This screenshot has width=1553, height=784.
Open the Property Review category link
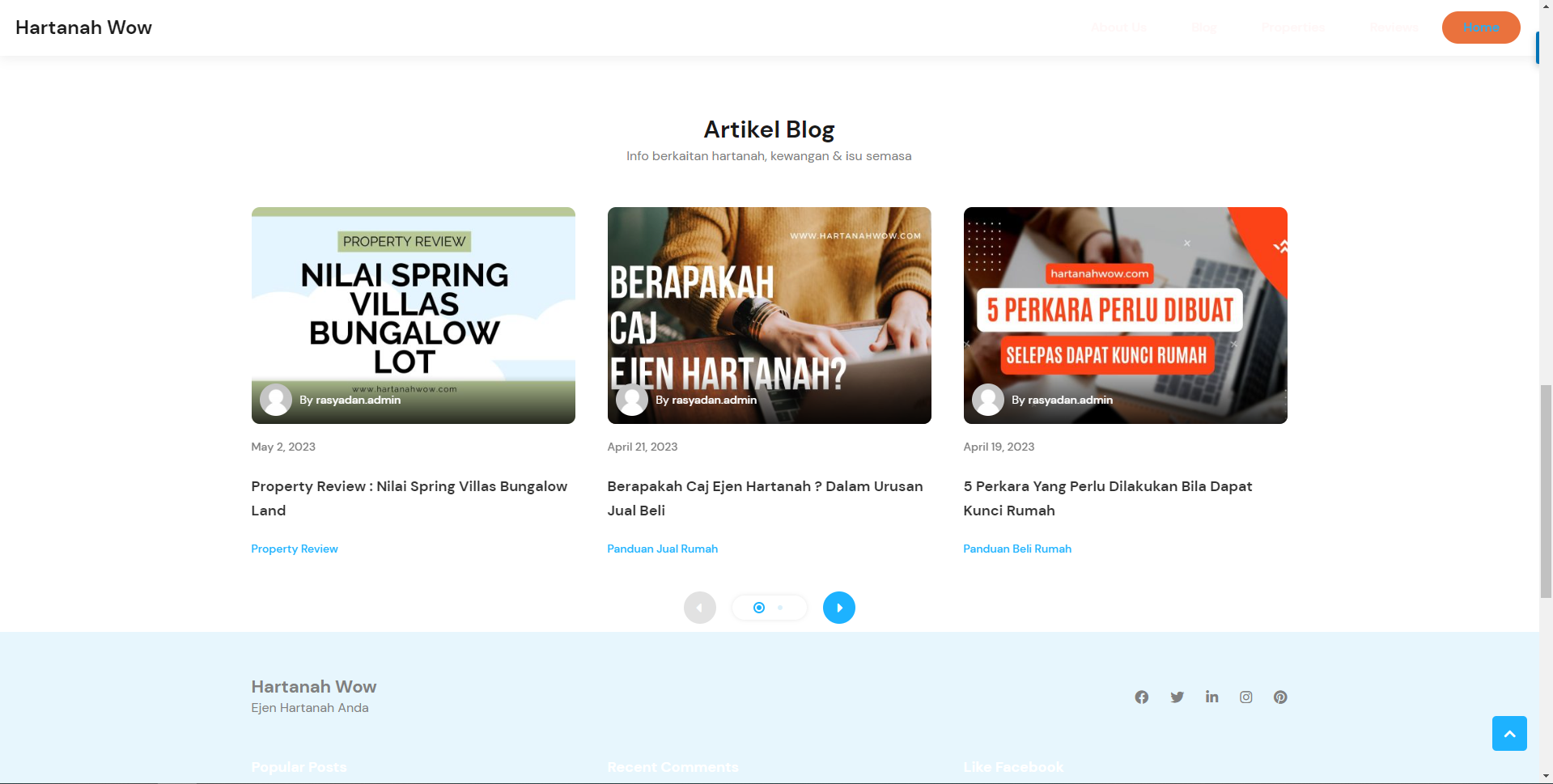(x=295, y=549)
